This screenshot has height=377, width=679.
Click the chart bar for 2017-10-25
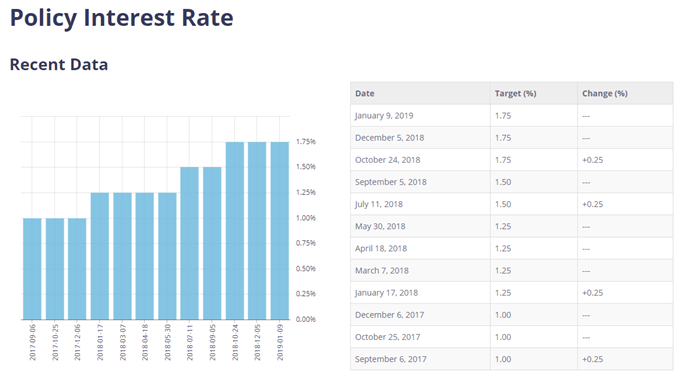pos(55,269)
